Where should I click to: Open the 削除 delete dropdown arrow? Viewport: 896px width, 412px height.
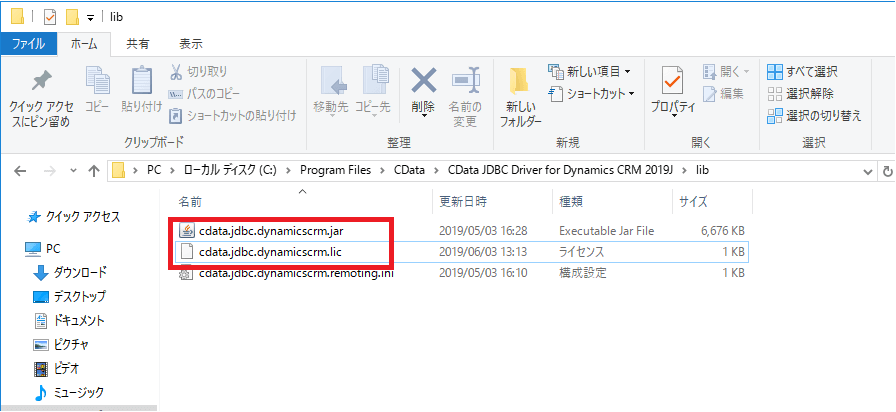pyautogui.click(x=423, y=116)
